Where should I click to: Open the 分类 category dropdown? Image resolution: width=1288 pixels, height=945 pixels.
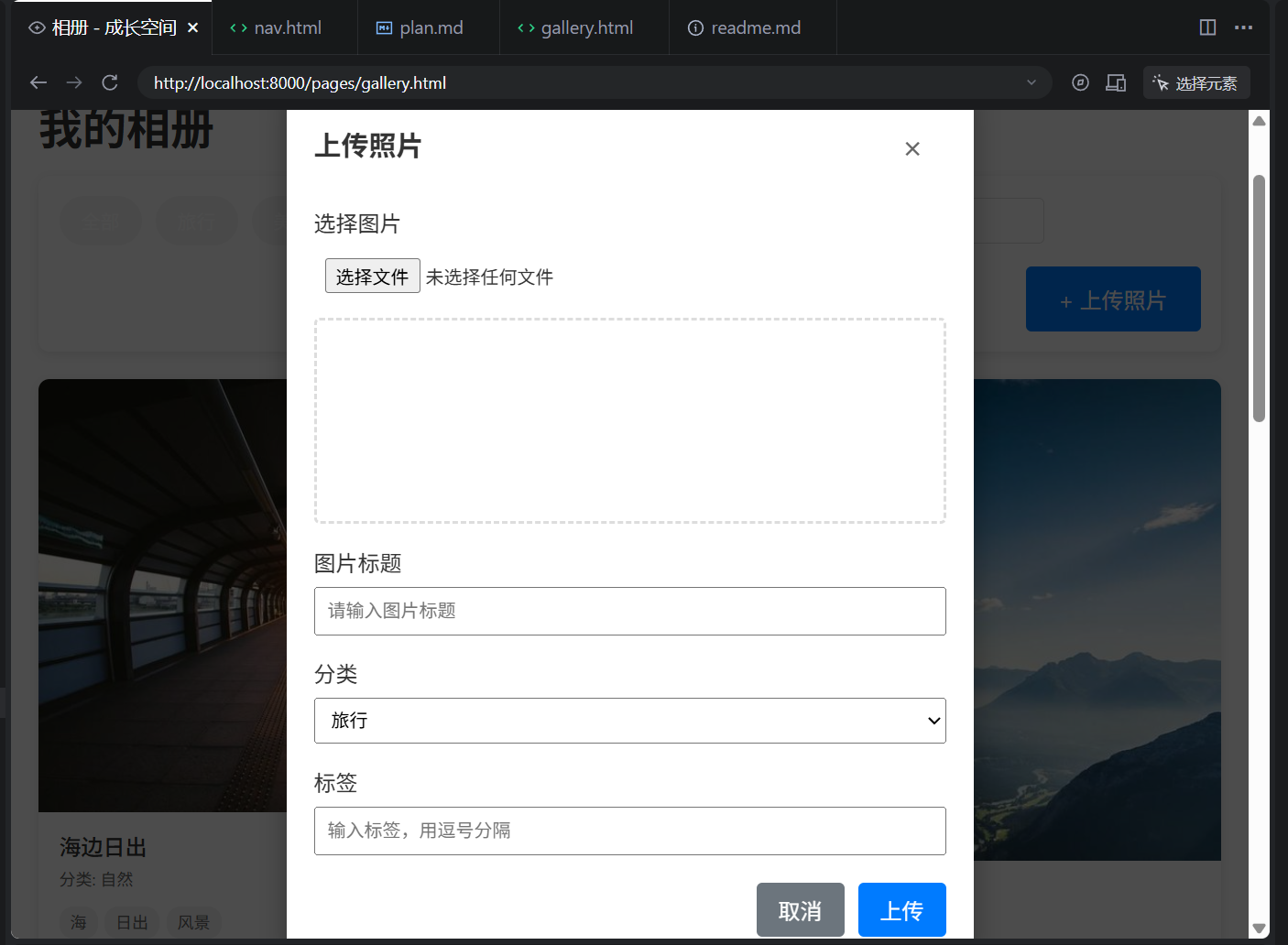click(x=630, y=721)
